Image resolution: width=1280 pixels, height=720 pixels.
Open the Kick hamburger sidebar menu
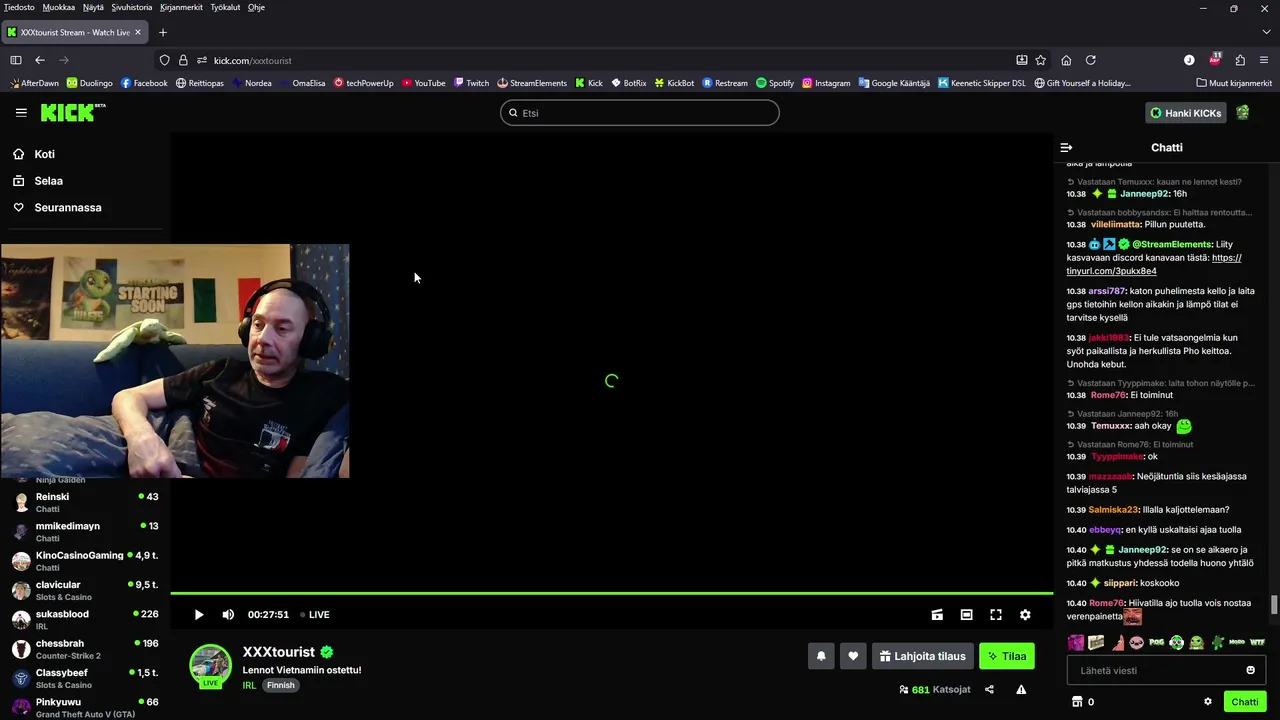(x=21, y=113)
